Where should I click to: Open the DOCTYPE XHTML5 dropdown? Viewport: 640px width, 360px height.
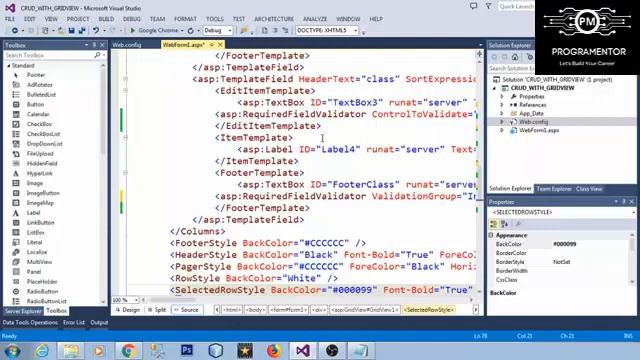pyautogui.click(x=356, y=31)
